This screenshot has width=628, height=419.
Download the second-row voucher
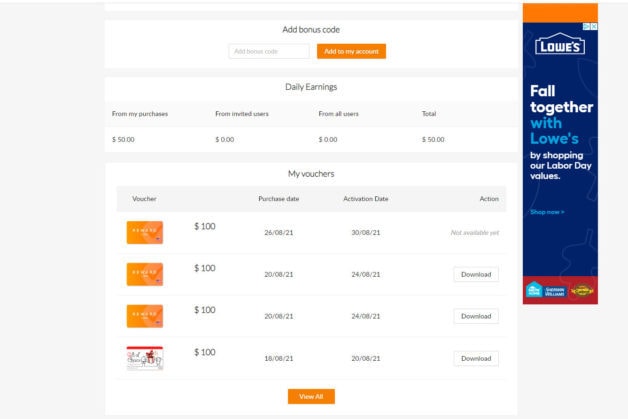(x=476, y=274)
